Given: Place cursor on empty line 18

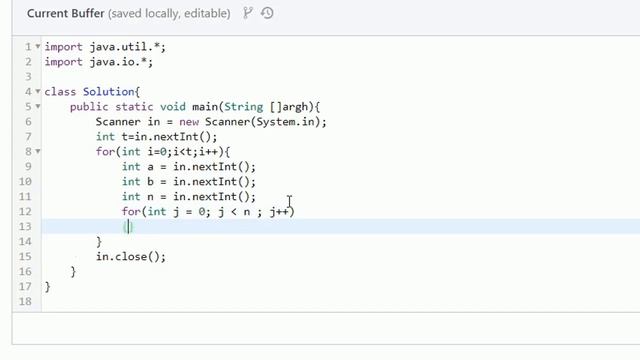Looking at the screenshot, I should [x=340, y=302].
